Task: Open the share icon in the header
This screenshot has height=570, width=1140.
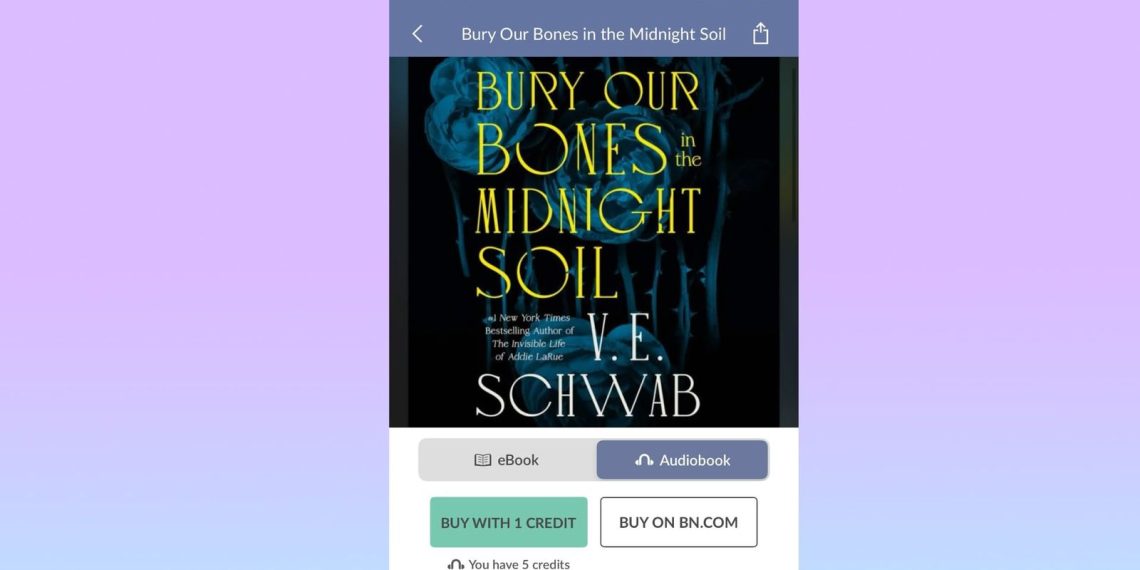Action: pos(760,33)
